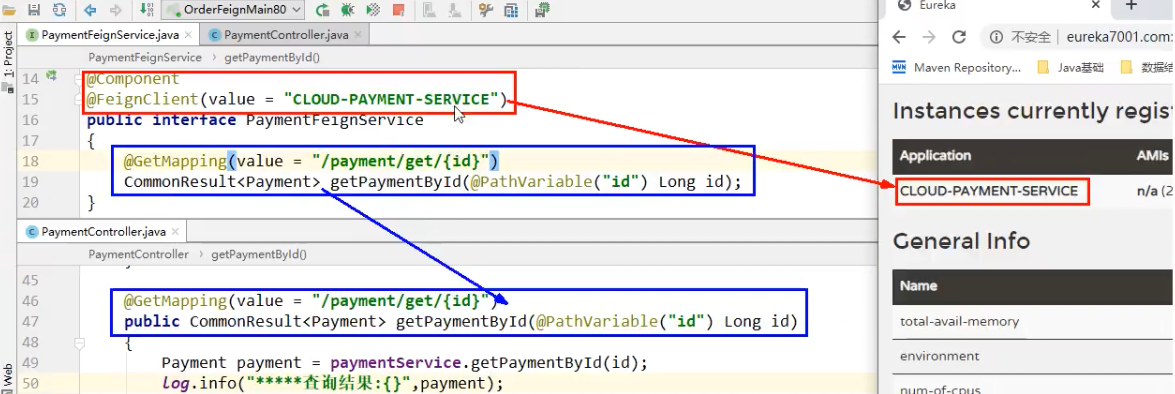Run OrderFeignMain80 with the Run icon

click(322, 10)
